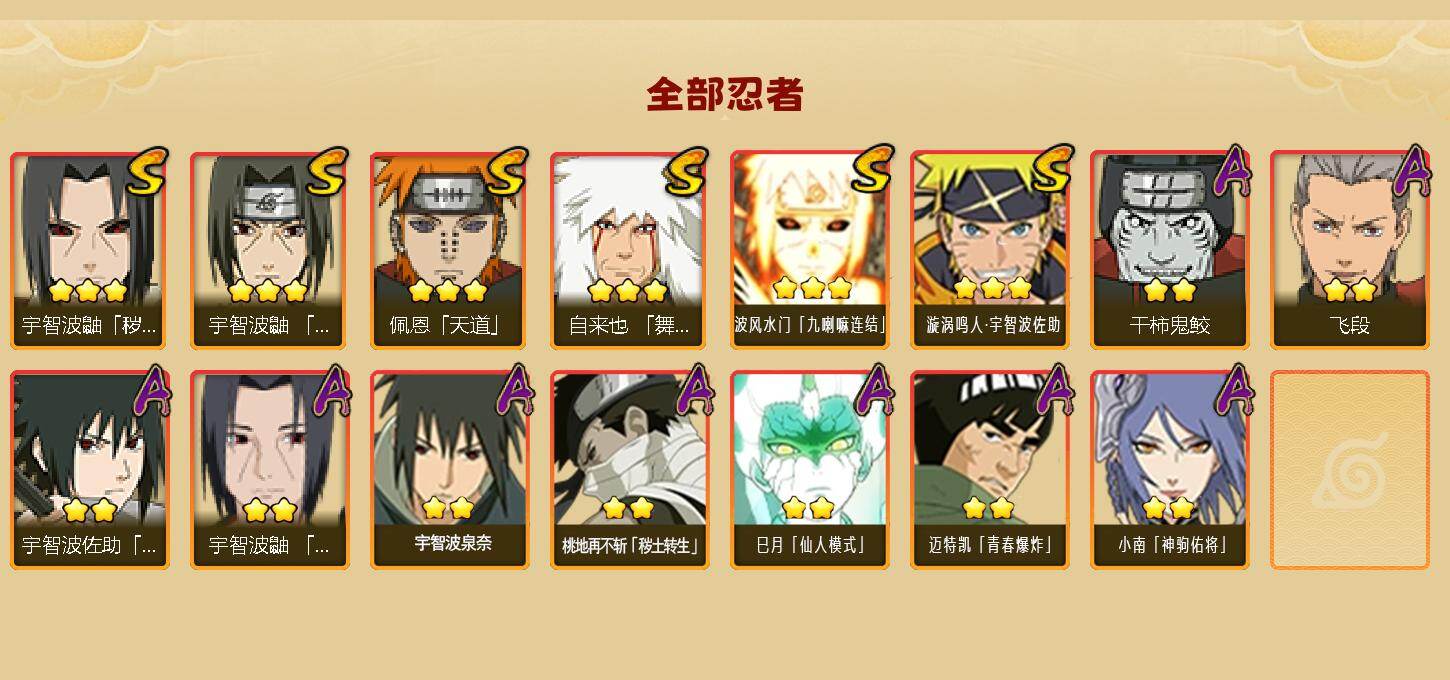
Task: Click the S rank badge on 自来也
Action: tap(688, 171)
